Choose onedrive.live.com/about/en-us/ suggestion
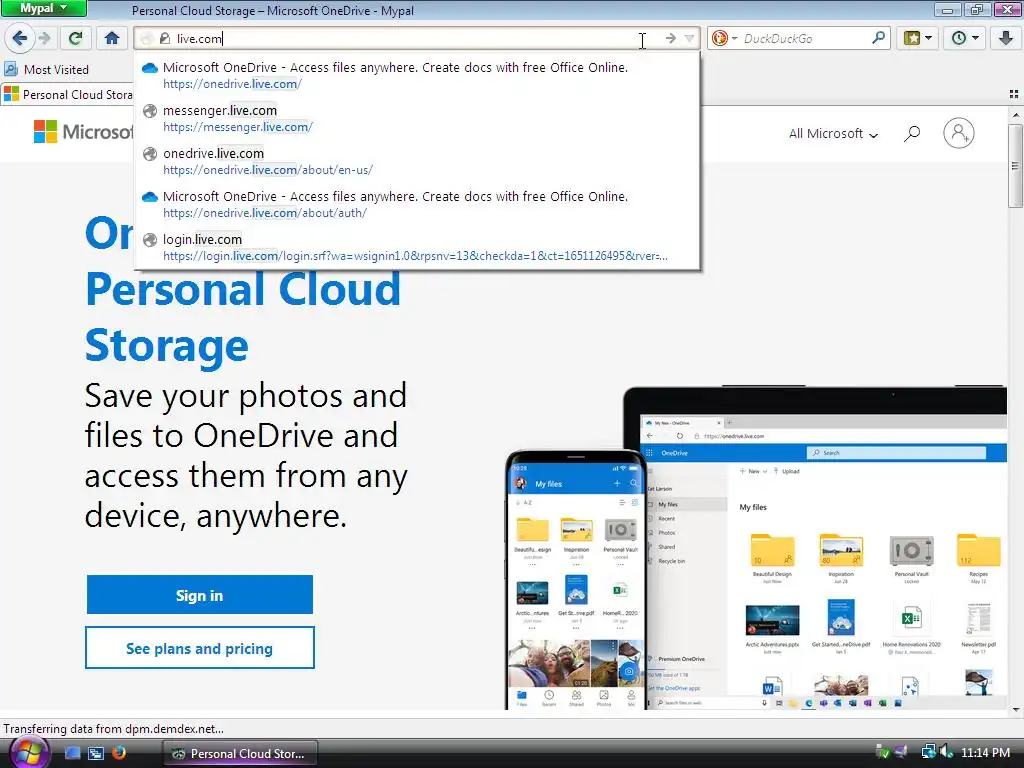This screenshot has width=1024, height=768. (417, 161)
